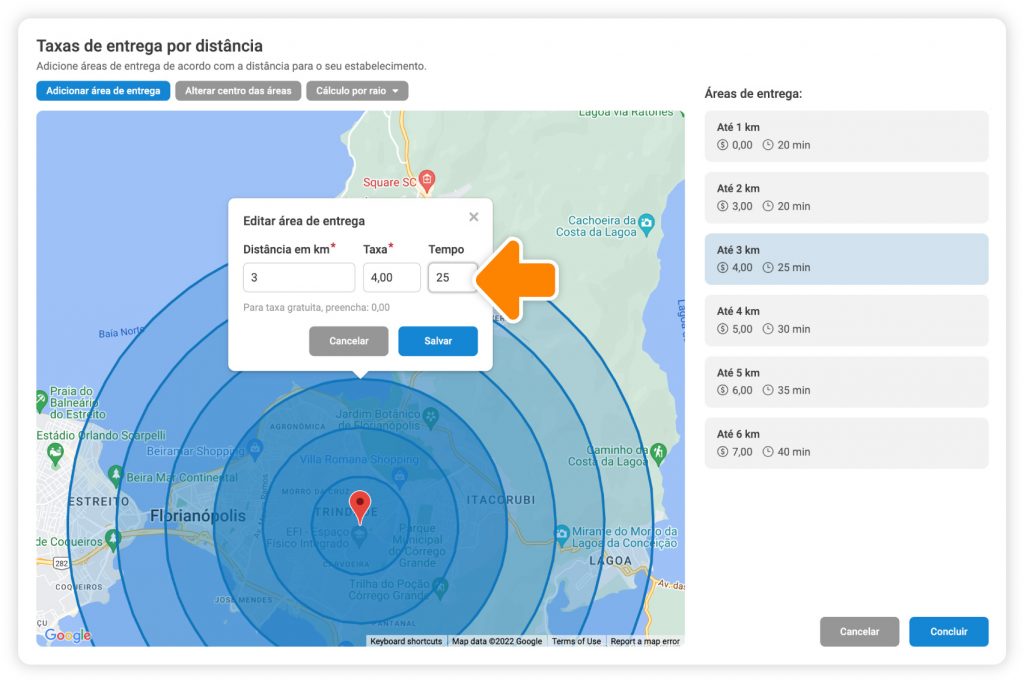This screenshot has width=1024, height=683.
Task: Focus the Tempo input field
Action: point(453,278)
